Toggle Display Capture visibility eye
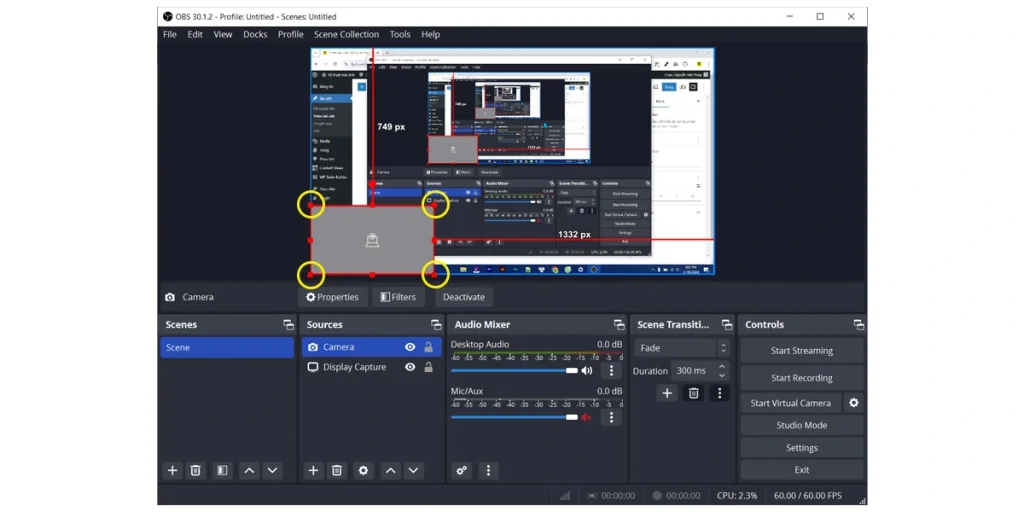This screenshot has width=1024, height=512. coord(410,367)
